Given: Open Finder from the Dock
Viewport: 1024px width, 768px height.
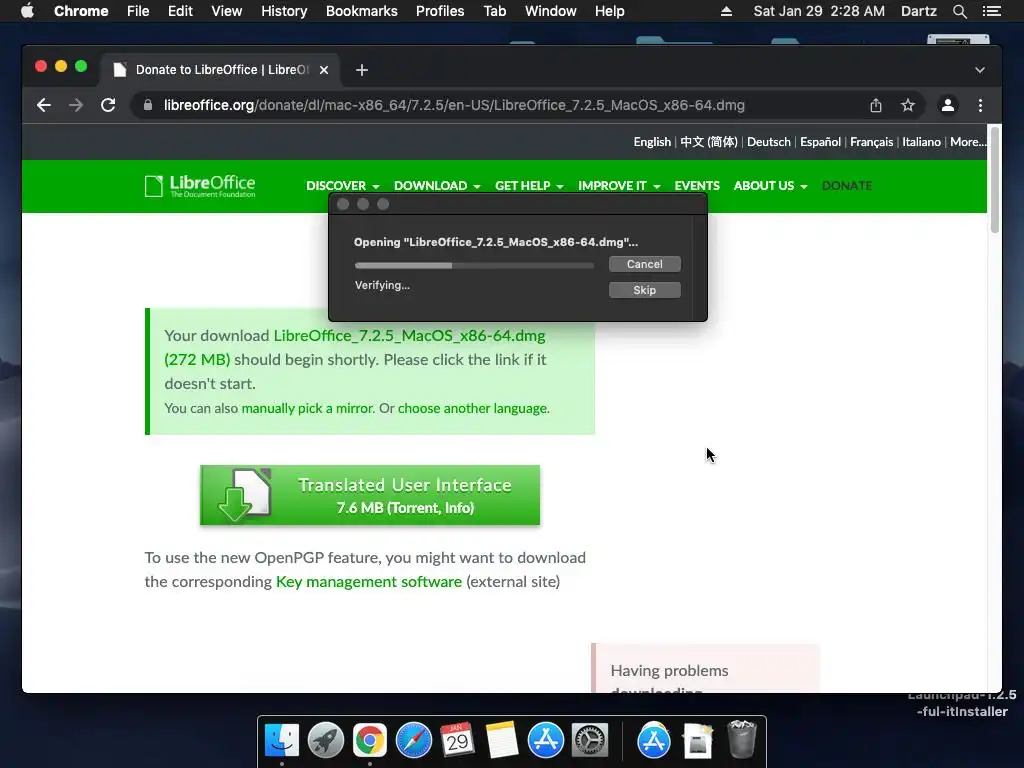Looking at the screenshot, I should (x=281, y=741).
